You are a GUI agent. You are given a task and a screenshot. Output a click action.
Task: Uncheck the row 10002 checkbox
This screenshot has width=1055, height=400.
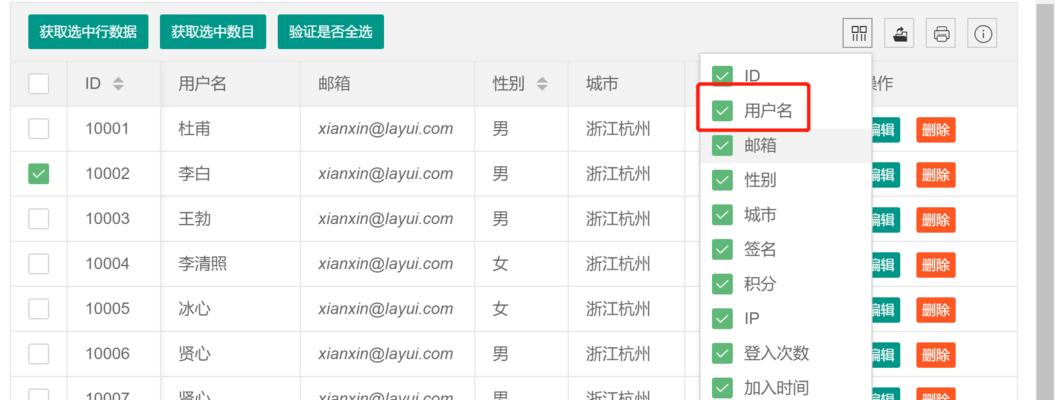click(38, 174)
